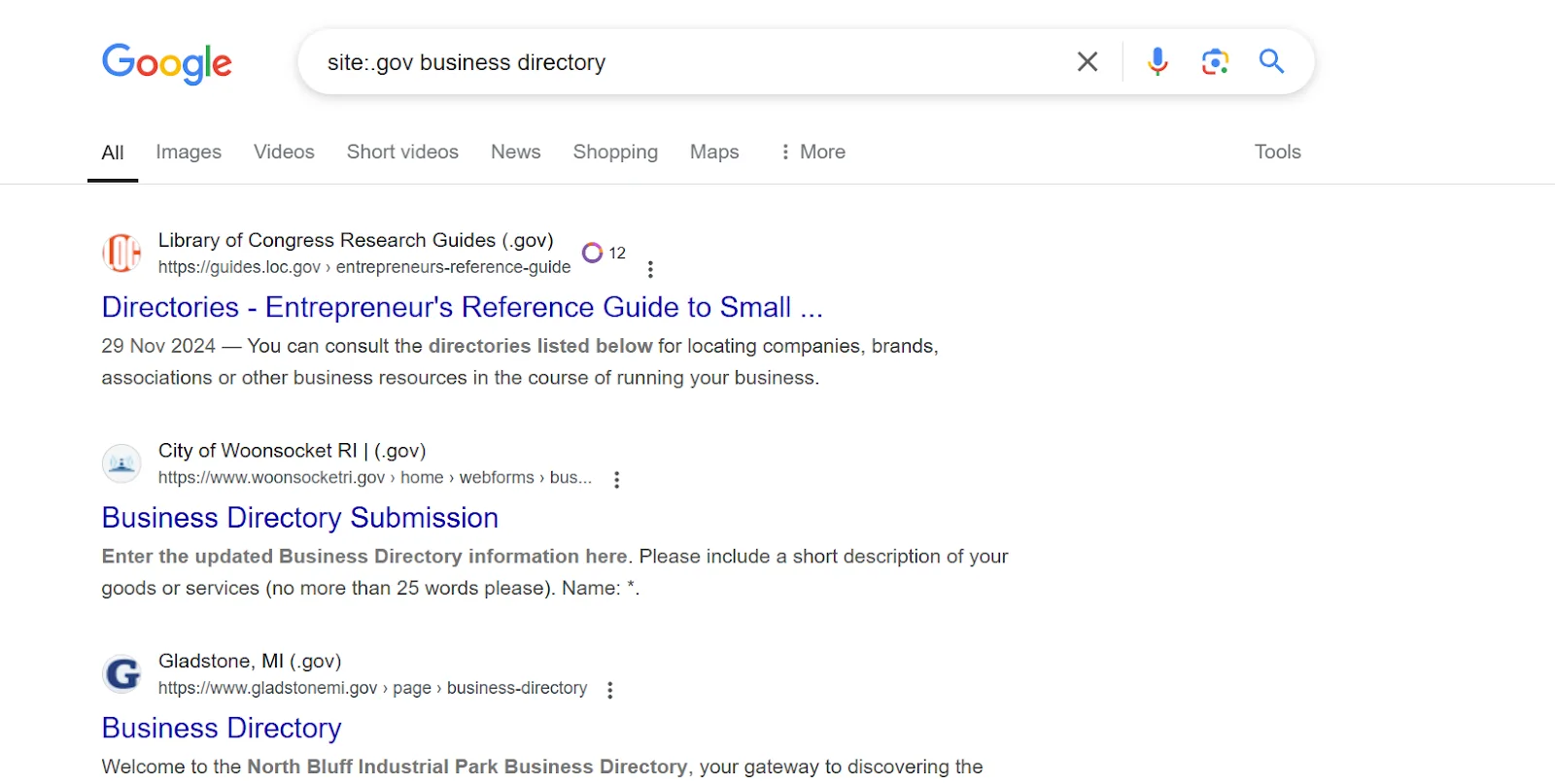Click City of Woonsocket RI site name
Screen dimensions: 1555x784
click(293, 451)
